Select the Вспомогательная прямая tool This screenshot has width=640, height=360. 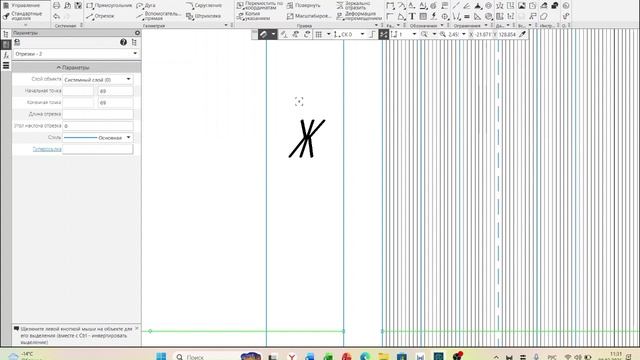(158, 16)
